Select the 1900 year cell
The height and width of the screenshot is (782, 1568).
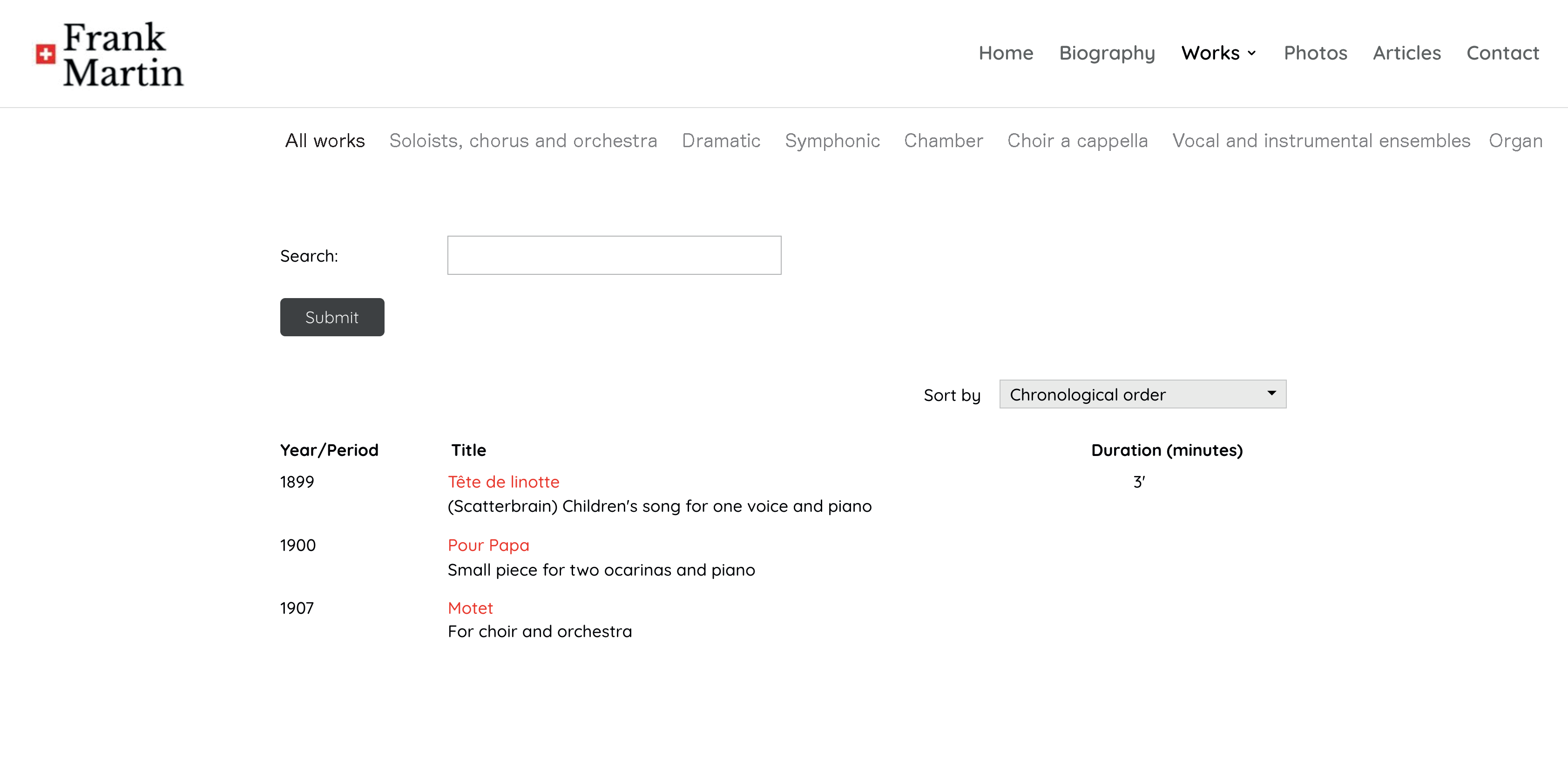pyautogui.click(x=297, y=545)
